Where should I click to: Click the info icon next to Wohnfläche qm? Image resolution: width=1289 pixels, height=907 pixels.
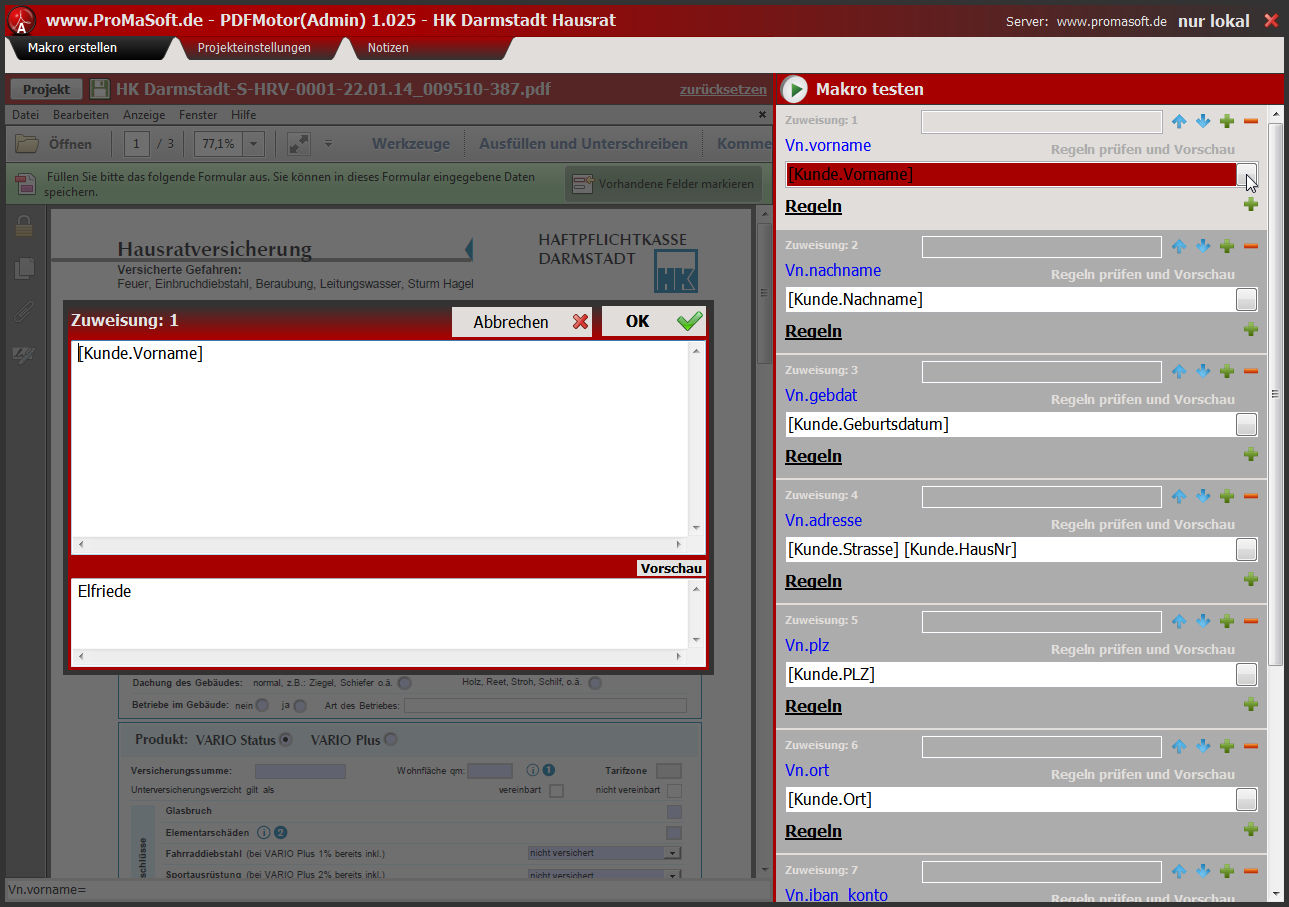coord(533,771)
